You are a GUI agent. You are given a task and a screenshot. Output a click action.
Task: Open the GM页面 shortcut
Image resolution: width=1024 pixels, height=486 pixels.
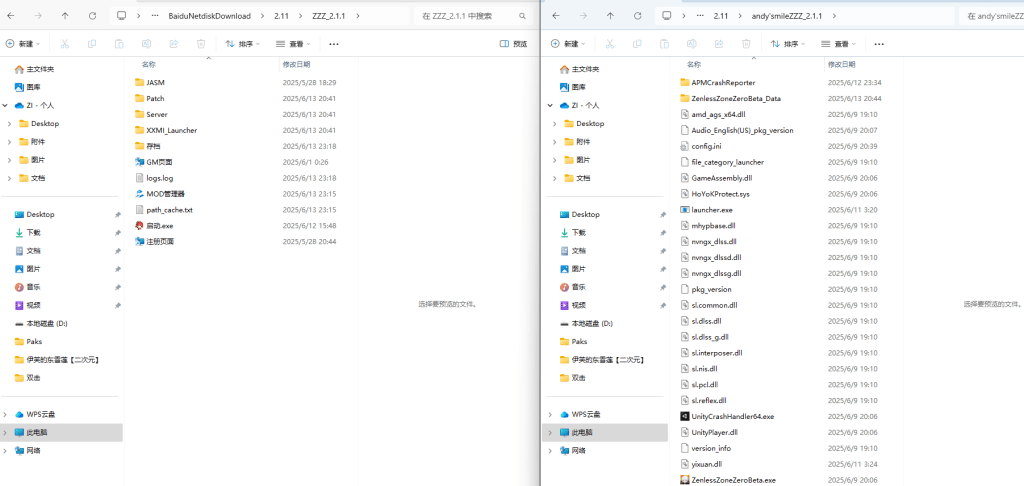click(159, 162)
